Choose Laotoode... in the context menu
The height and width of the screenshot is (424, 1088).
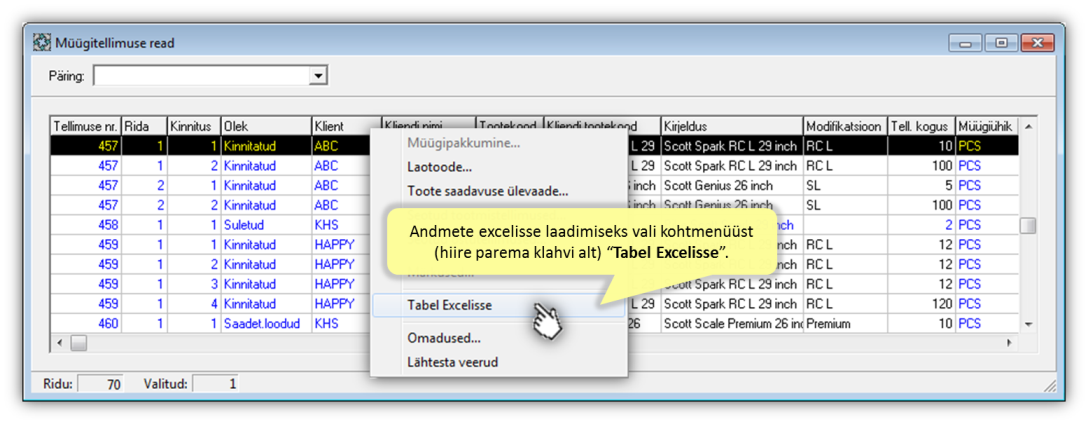click(x=439, y=167)
